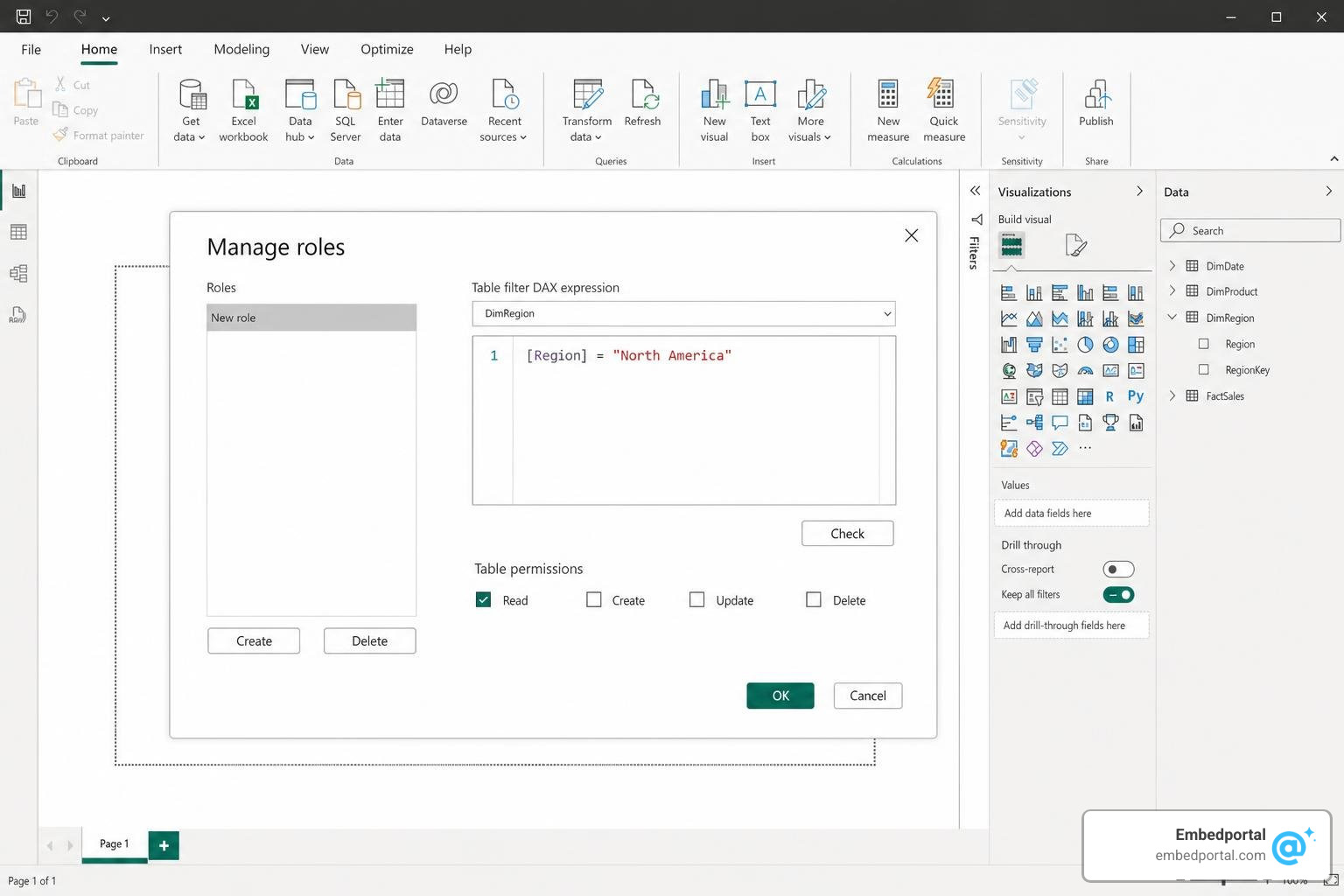Select the Q&A speech bubble visual
The image size is (1344, 896).
pyautogui.click(x=1060, y=423)
